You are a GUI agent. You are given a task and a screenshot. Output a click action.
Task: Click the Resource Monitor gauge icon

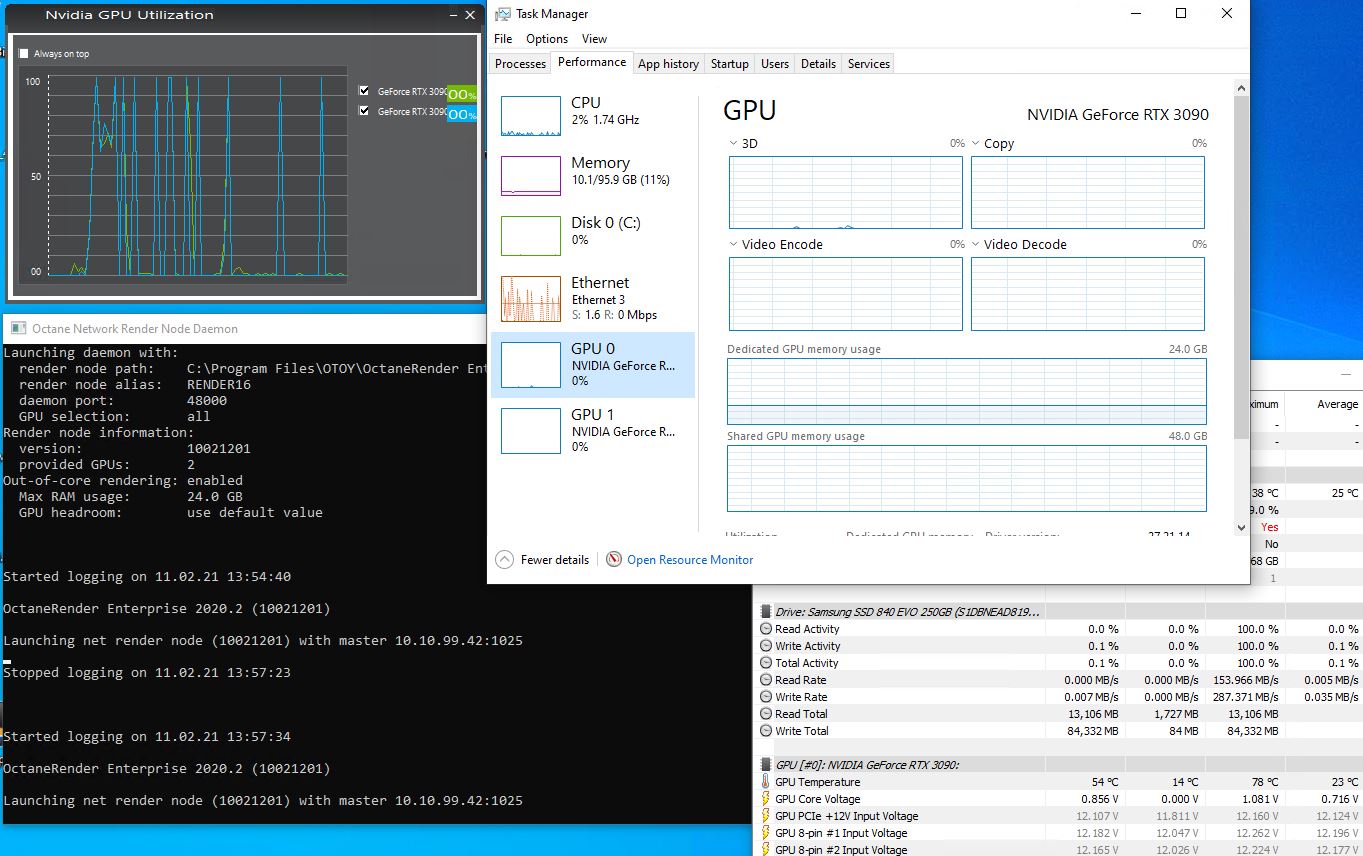pos(614,560)
